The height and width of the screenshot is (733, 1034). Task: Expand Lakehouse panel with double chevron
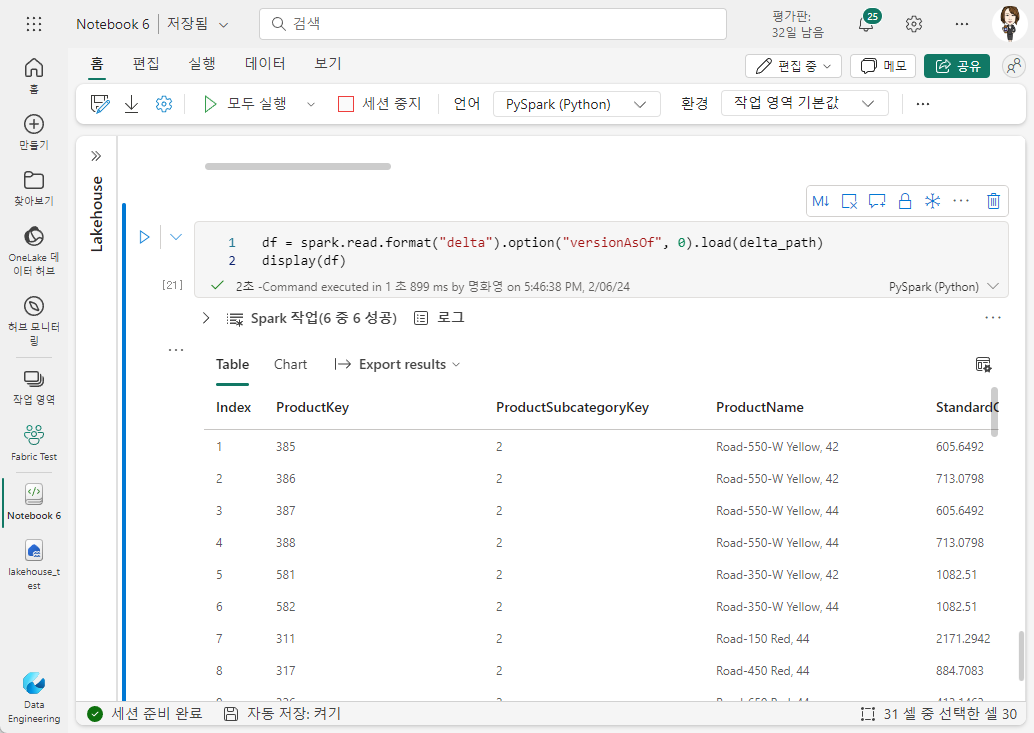tap(96, 156)
